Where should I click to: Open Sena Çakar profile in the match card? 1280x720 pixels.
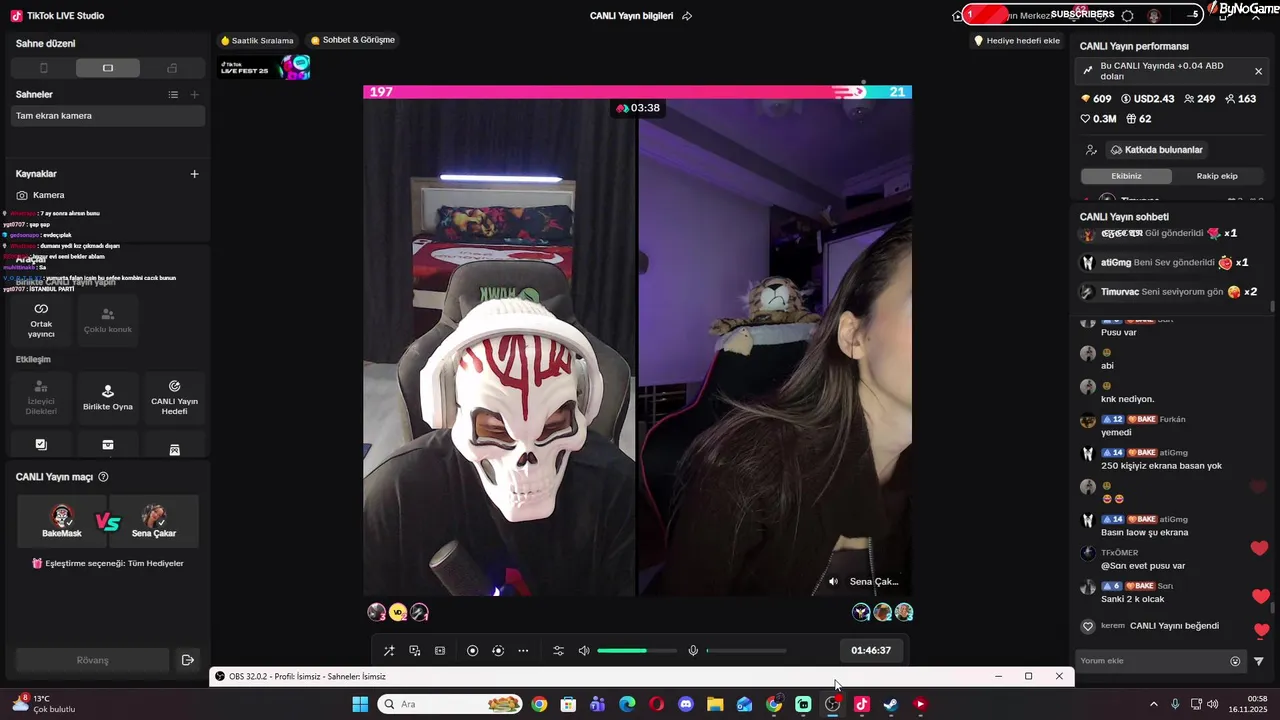(x=154, y=521)
